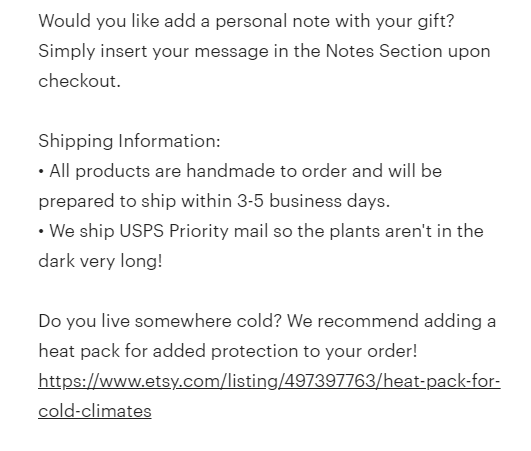Click the 'Do you live somewhere cold?' question
The image size is (531, 451).
click(160, 321)
